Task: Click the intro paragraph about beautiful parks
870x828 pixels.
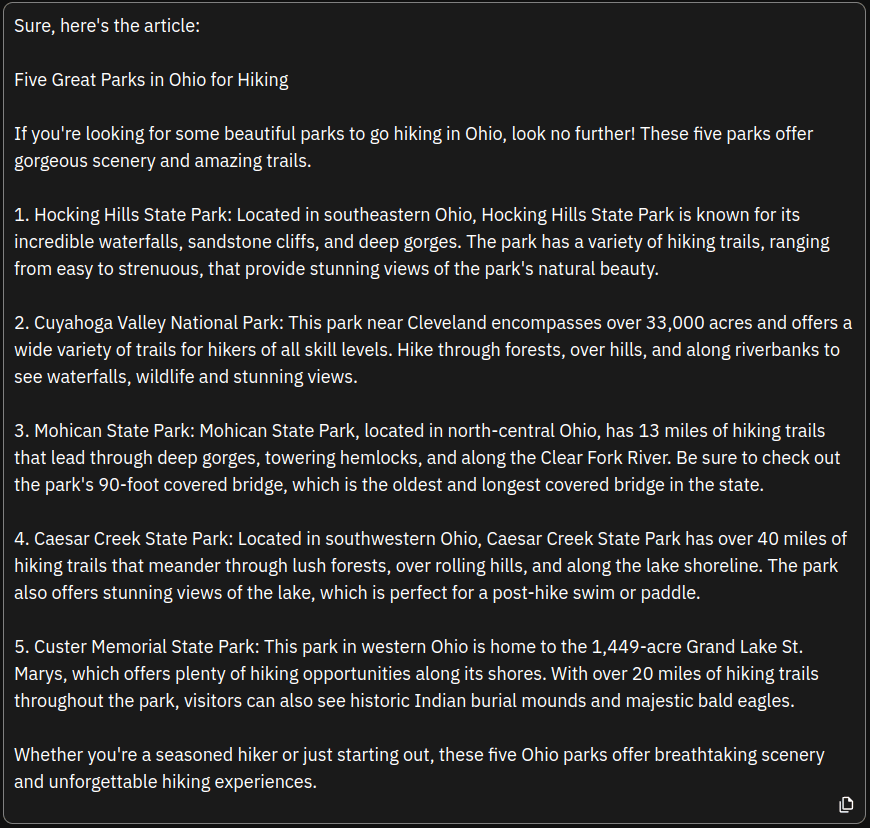Action: pyautogui.click(x=413, y=147)
